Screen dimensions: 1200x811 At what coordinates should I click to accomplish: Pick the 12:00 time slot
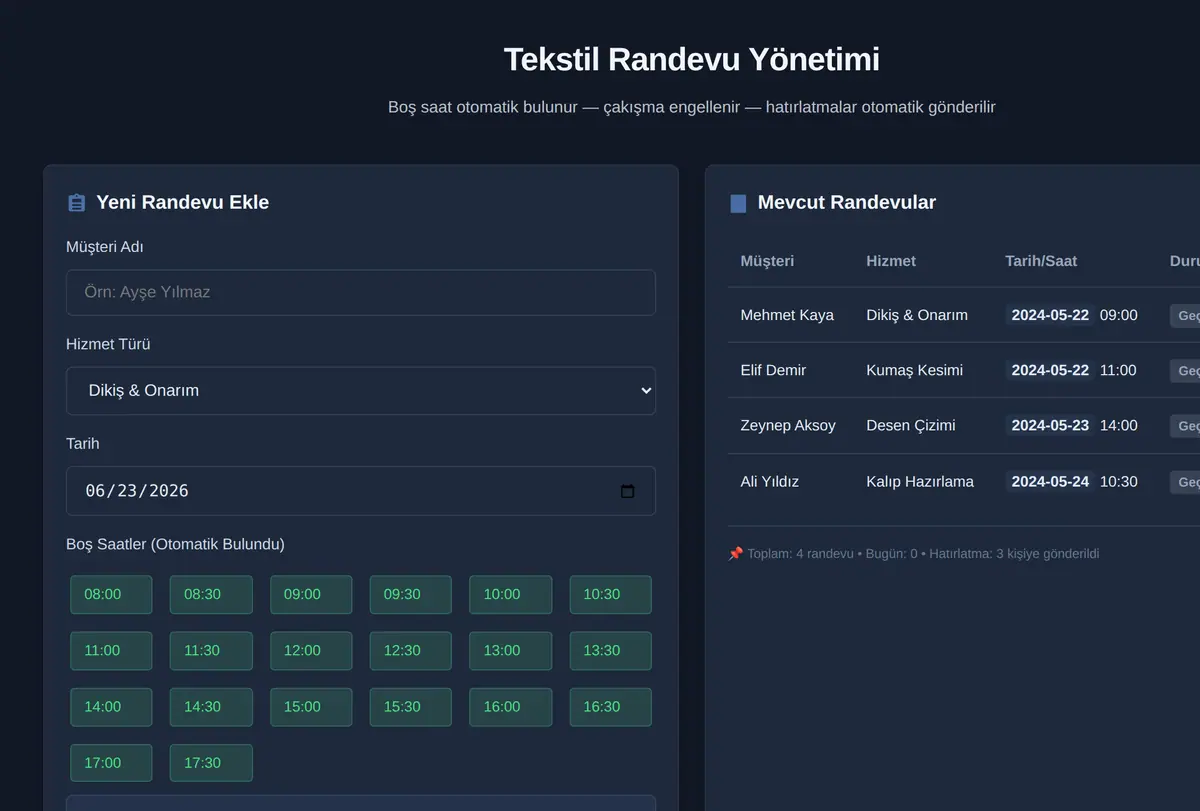click(x=311, y=650)
